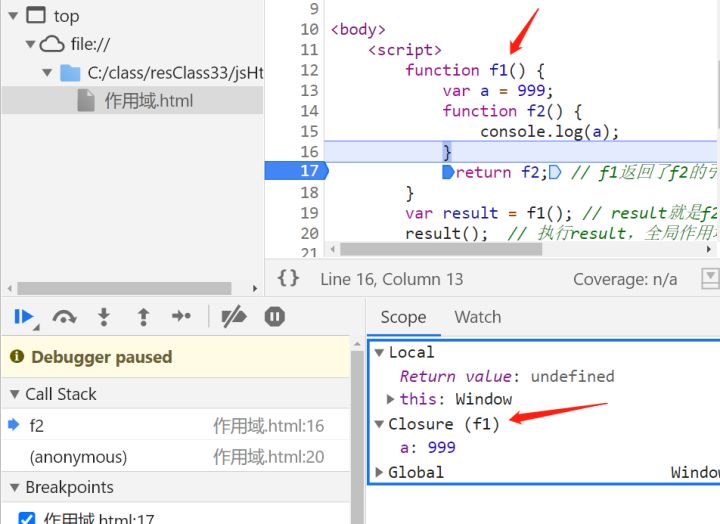Image resolution: width=720 pixels, height=524 pixels.
Task: Collapse the Call Stack section
Action: coord(15,394)
